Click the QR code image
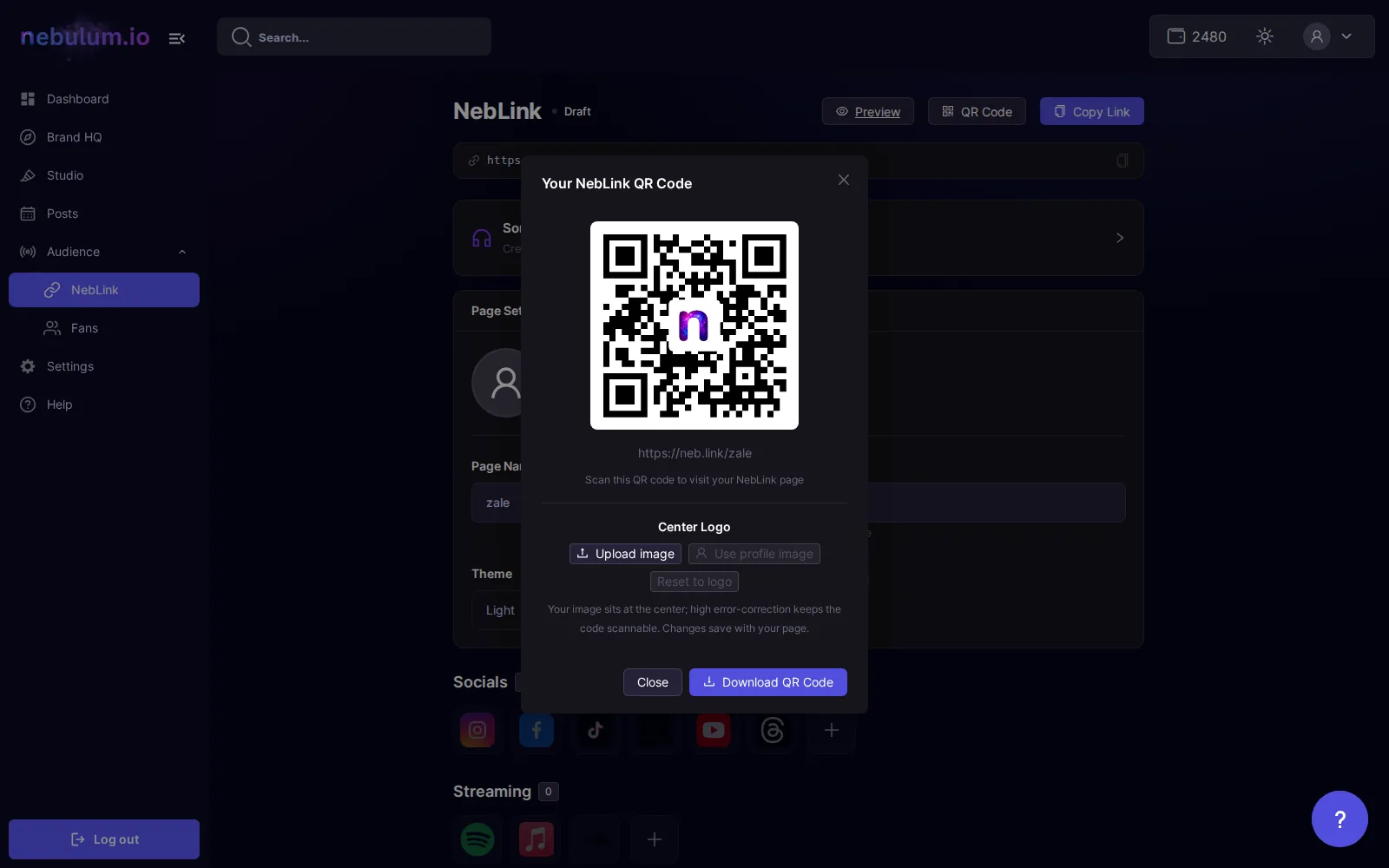The height and width of the screenshot is (868, 1389). click(694, 325)
